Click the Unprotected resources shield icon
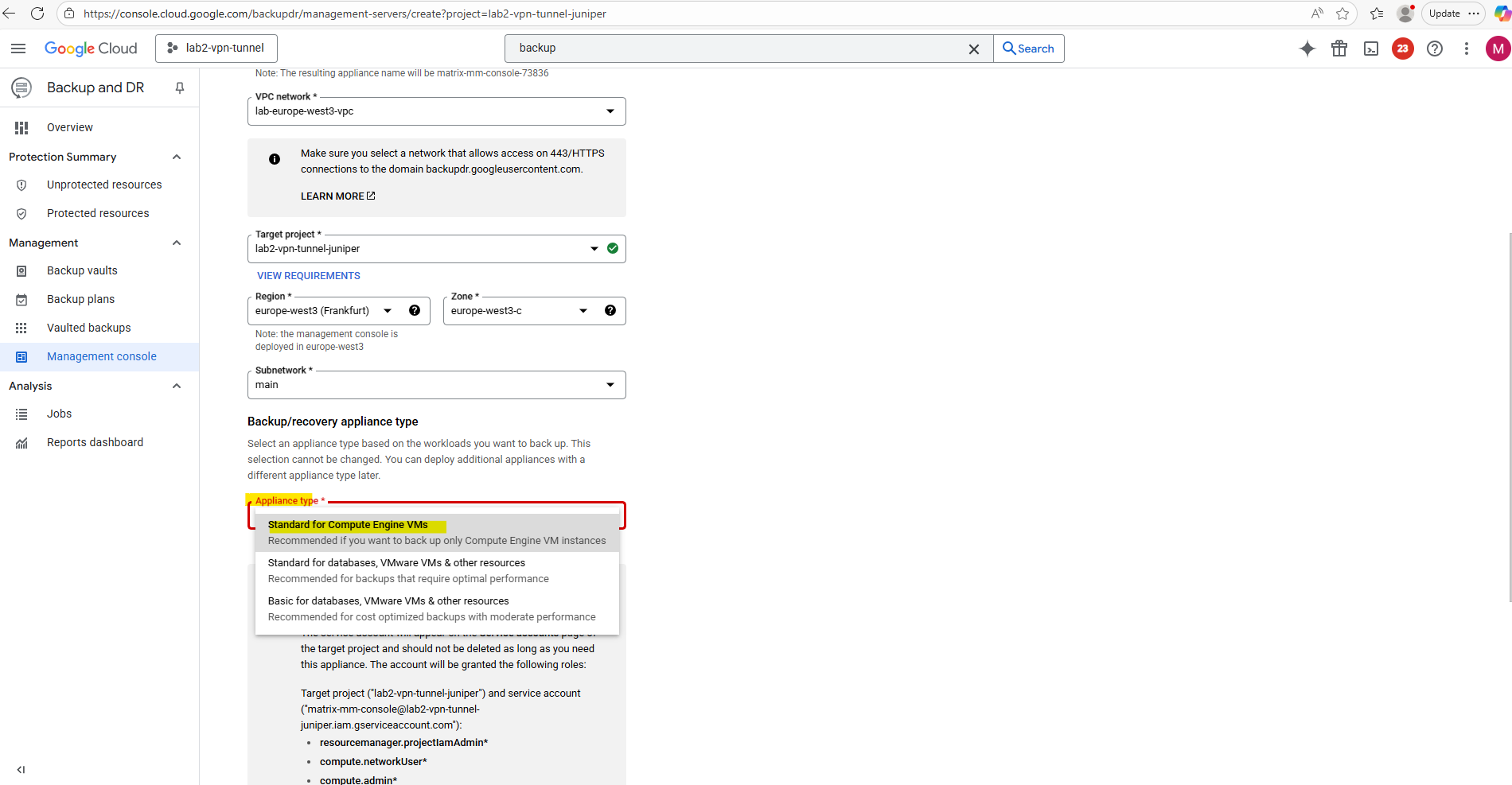This screenshot has width=1512, height=785. pyautogui.click(x=21, y=185)
